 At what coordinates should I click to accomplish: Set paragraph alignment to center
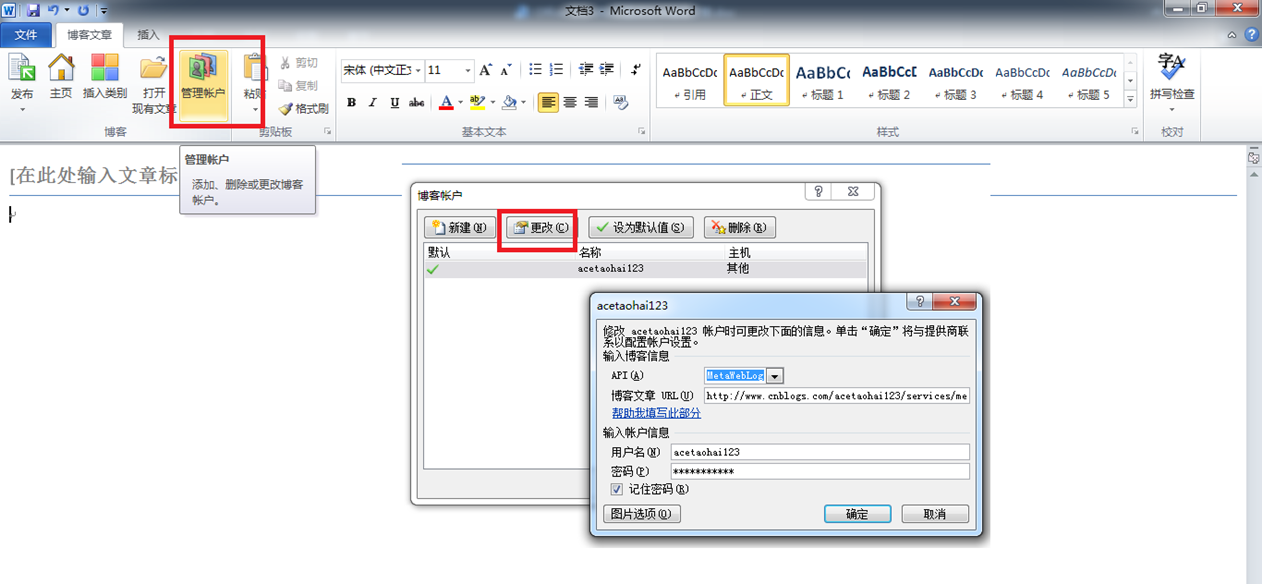[x=570, y=102]
